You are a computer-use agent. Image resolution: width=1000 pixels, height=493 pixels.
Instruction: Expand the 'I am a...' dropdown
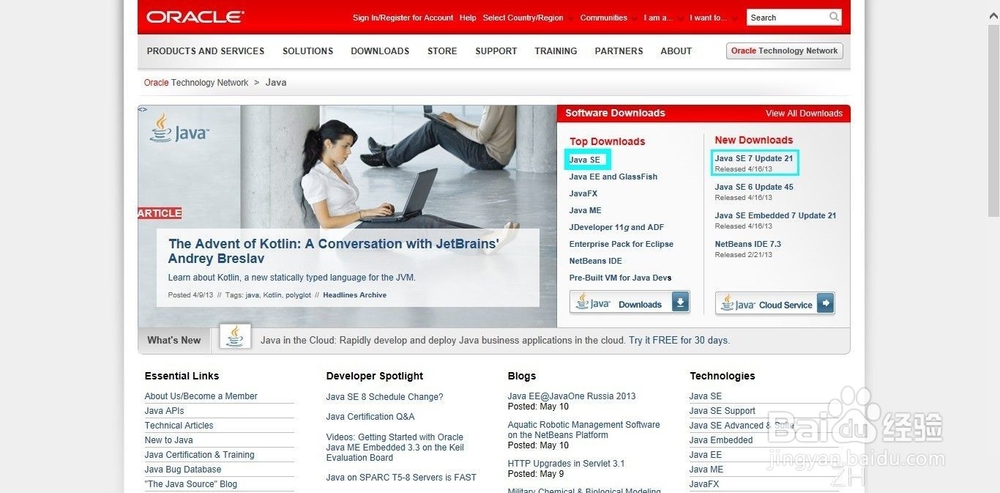coord(662,18)
